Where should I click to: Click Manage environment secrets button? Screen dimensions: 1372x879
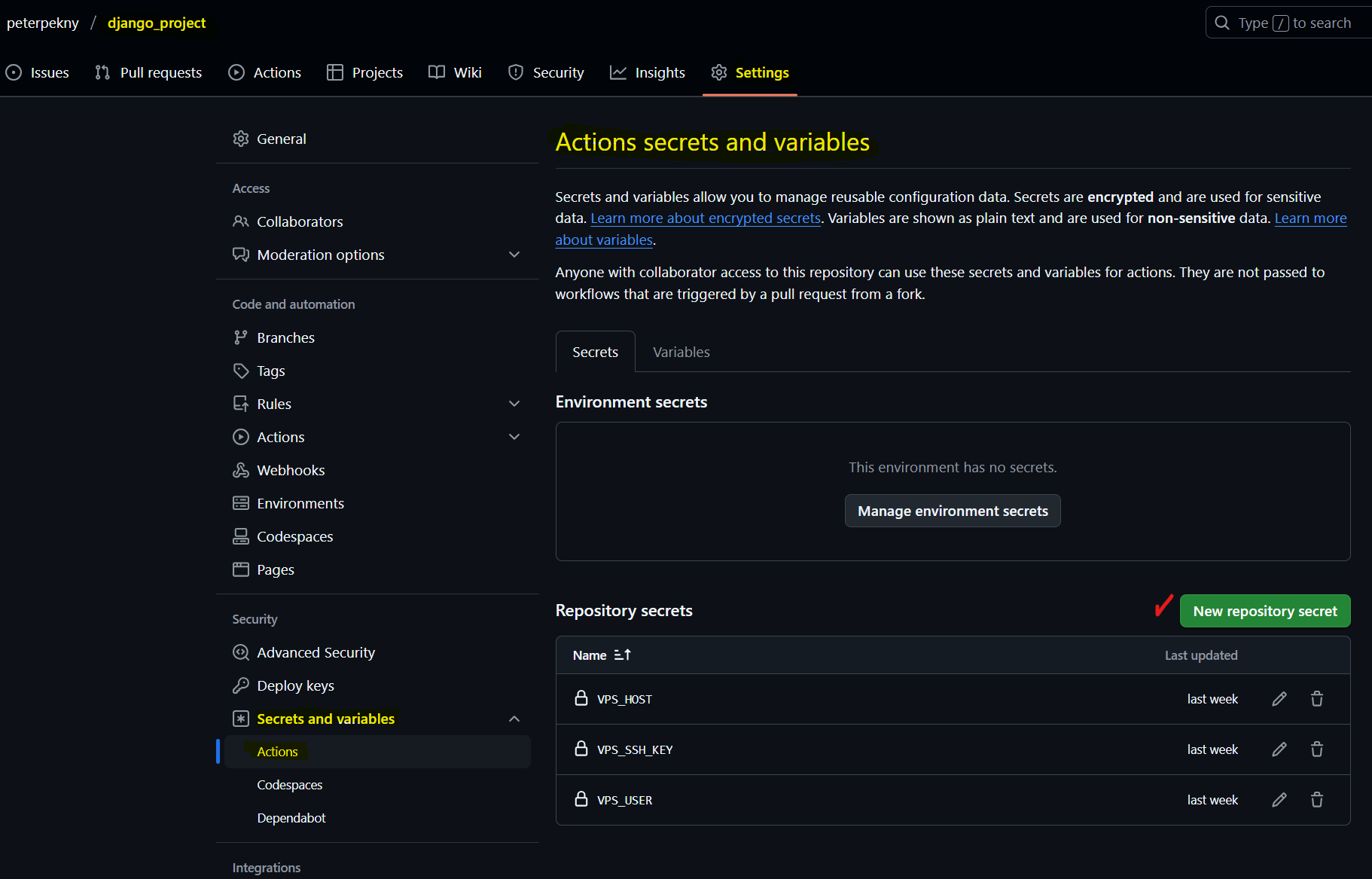pyautogui.click(x=953, y=511)
